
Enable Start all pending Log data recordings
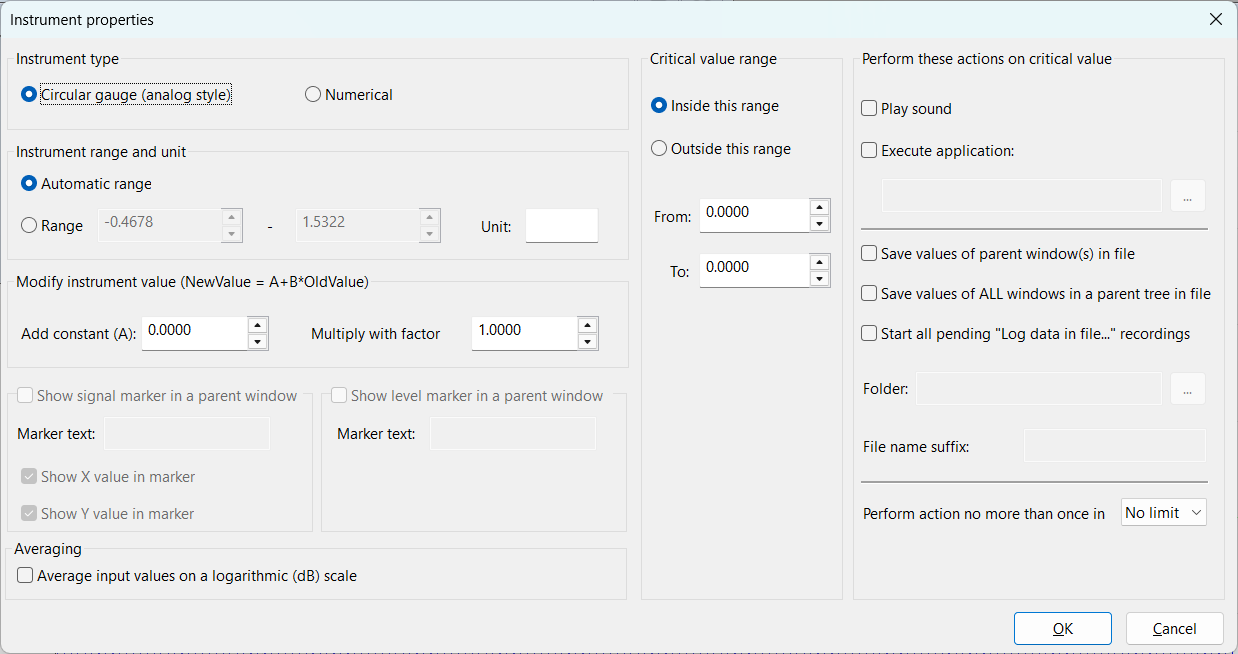[x=869, y=334]
